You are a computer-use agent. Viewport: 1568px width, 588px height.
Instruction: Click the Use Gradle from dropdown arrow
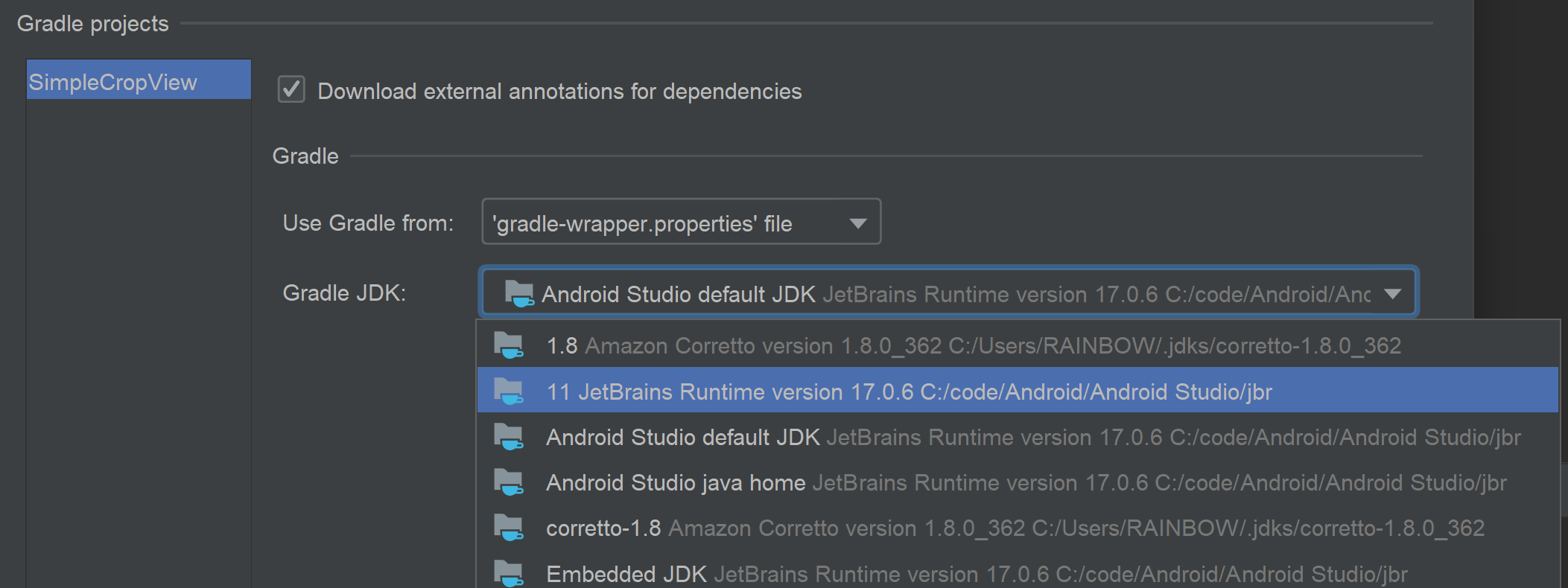point(858,223)
